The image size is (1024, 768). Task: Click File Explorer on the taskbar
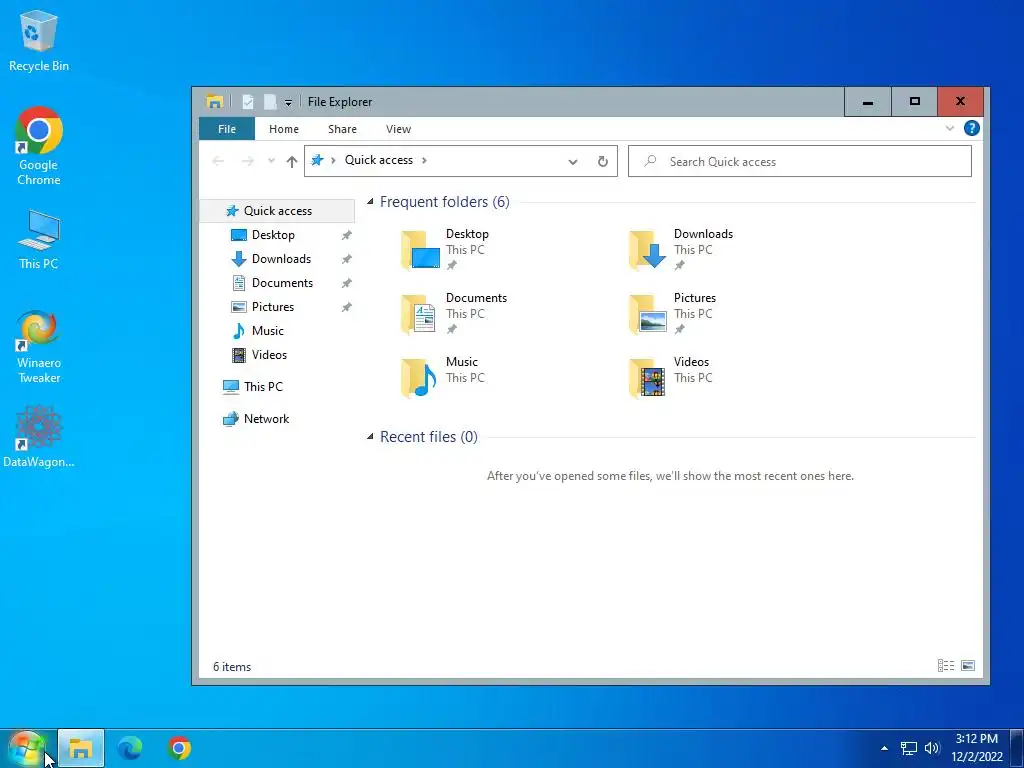pos(81,748)
